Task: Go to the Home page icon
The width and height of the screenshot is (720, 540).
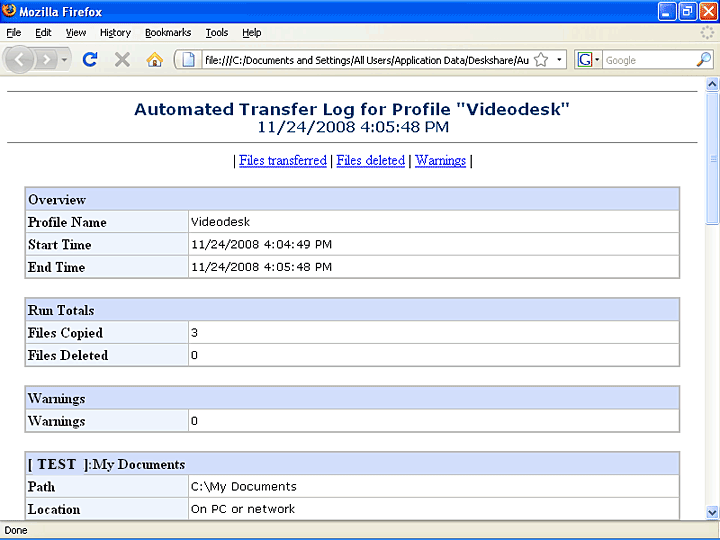Action: coord(154,60)
